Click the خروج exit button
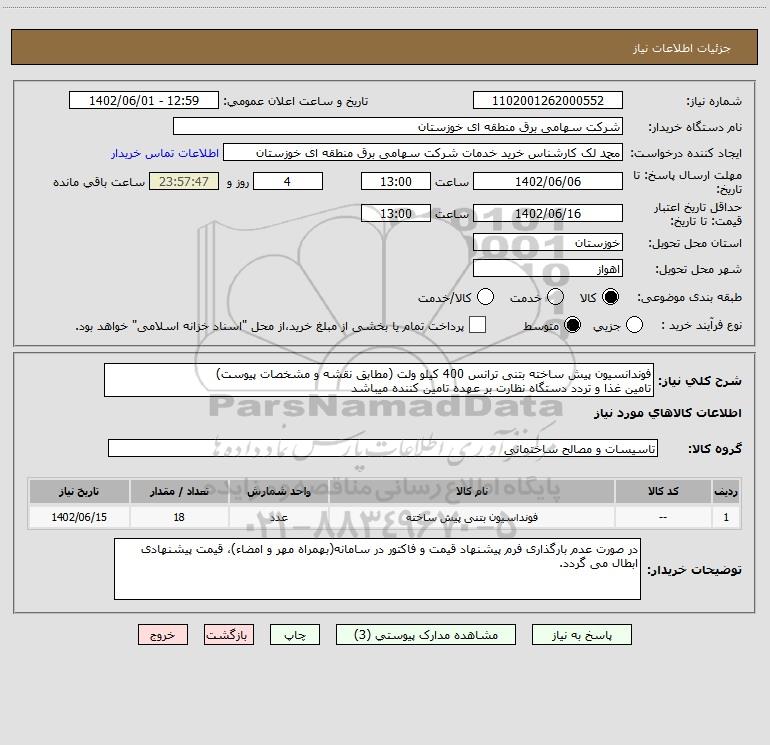Image resolution: width=770 pixels, height=745 pixels. click(x=163, y=635)
